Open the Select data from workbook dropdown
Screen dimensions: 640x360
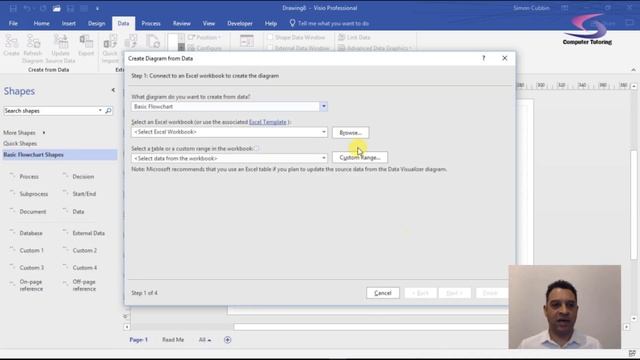[324, 158]
